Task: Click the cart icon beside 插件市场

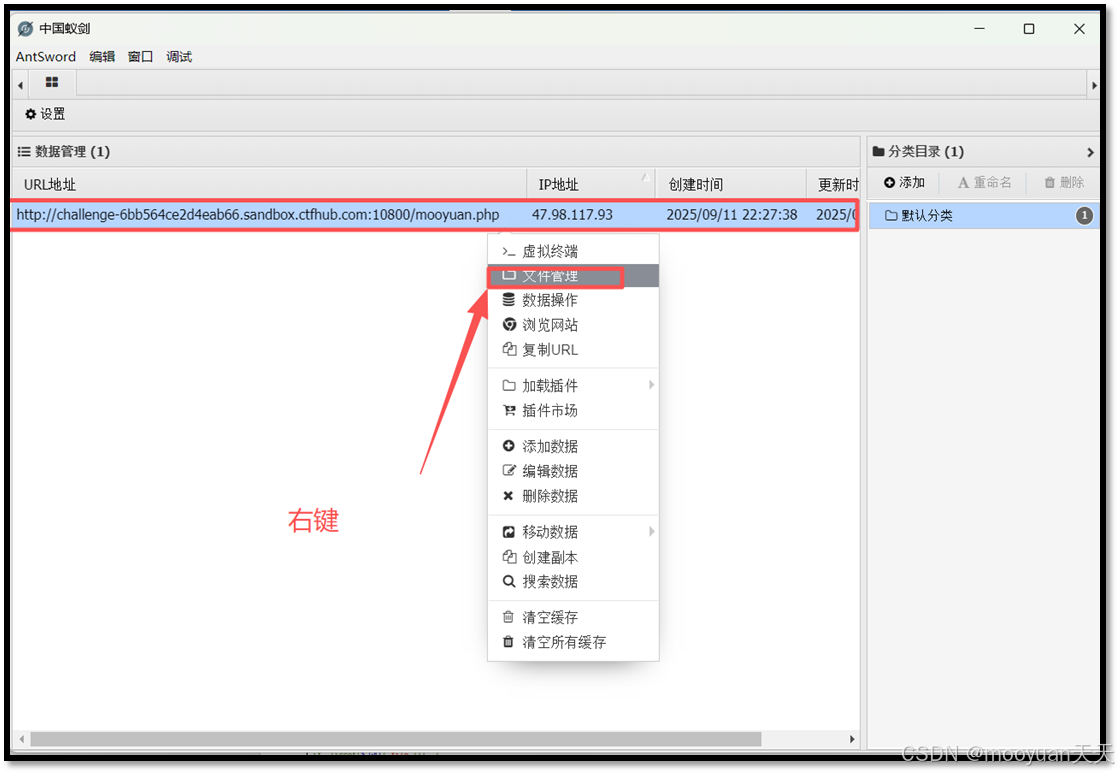Action: [509, 411]
